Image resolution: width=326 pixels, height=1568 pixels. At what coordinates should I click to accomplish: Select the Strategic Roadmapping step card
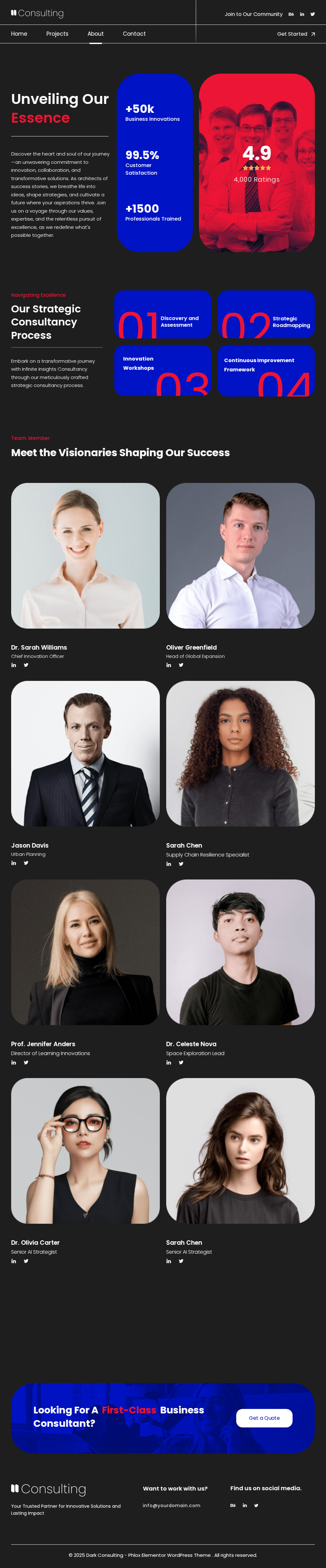266,315
